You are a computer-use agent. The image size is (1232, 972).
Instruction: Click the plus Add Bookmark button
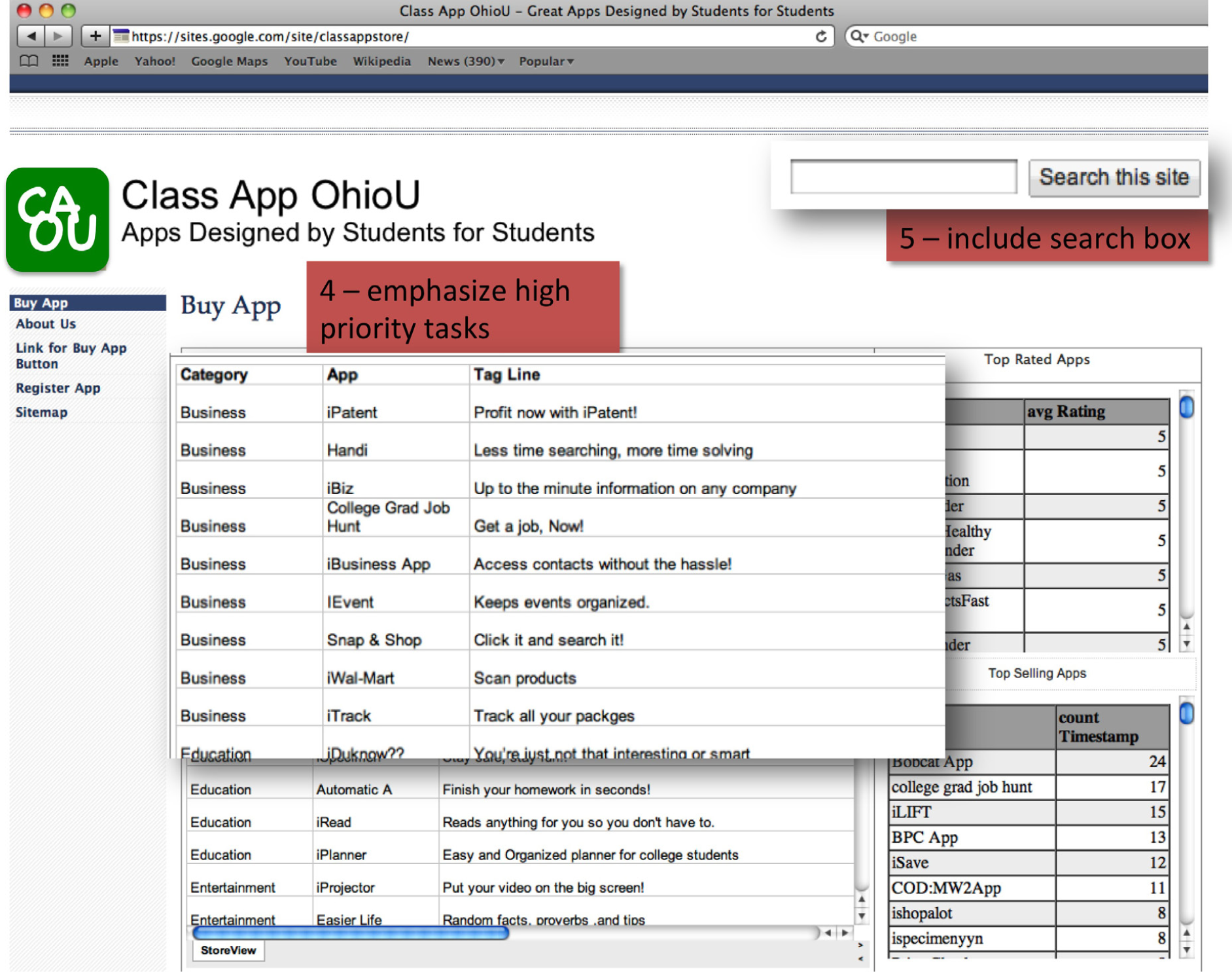click(96, 36)
